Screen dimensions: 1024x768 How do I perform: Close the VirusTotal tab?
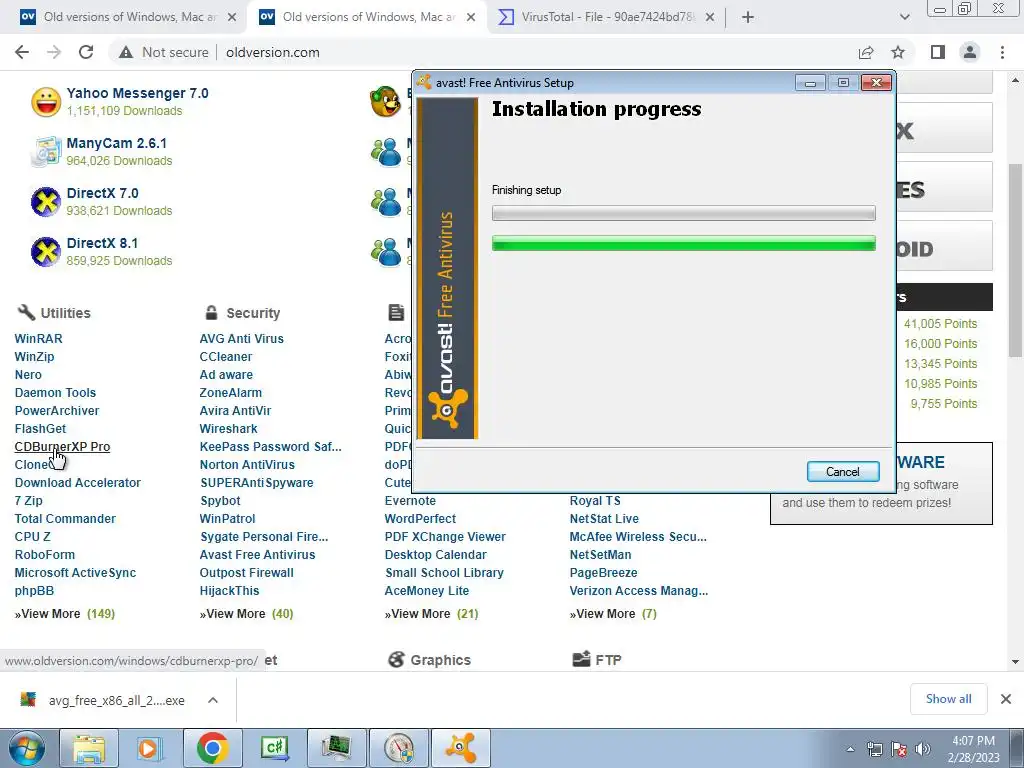pos(710,17)
